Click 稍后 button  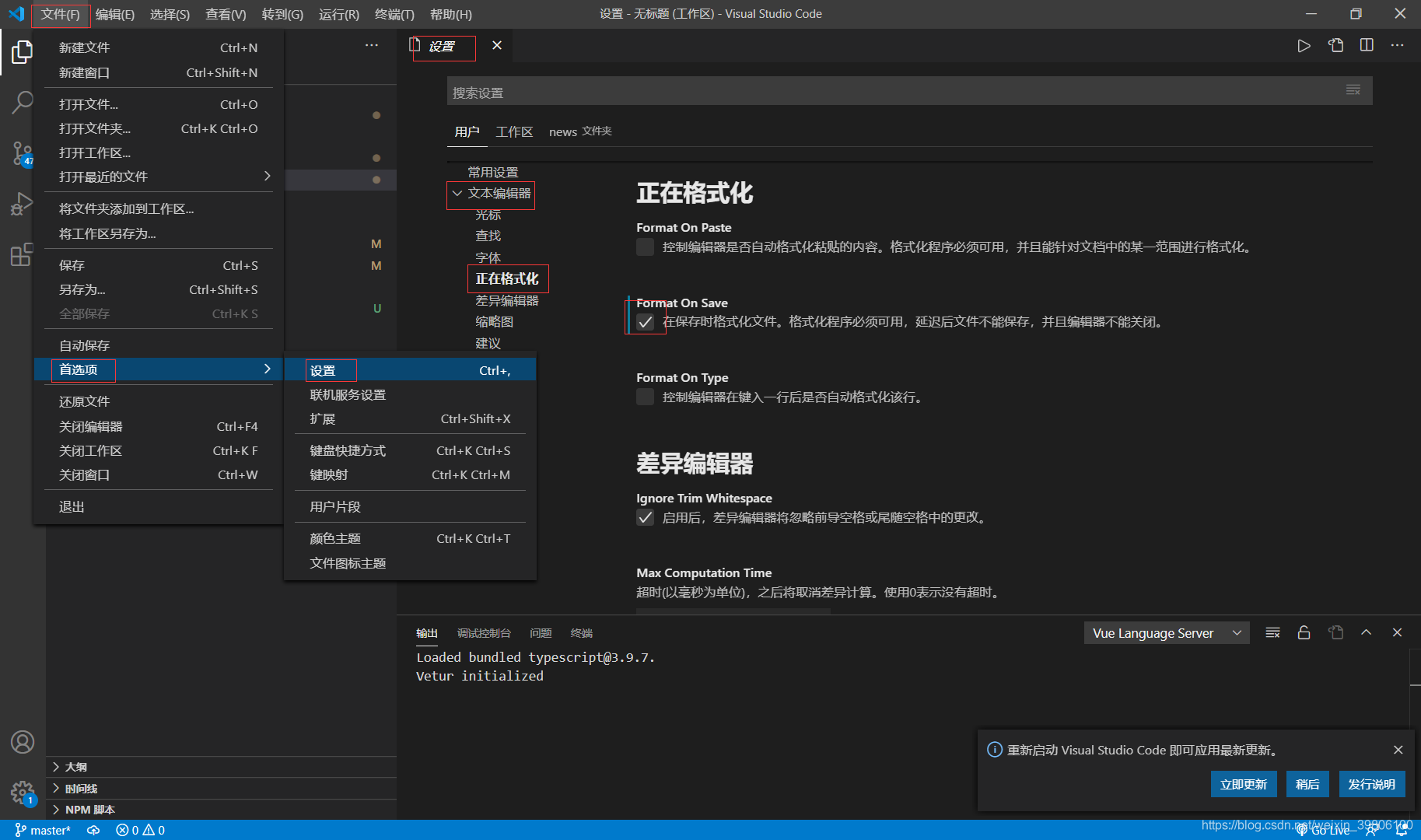(1307, 784)
